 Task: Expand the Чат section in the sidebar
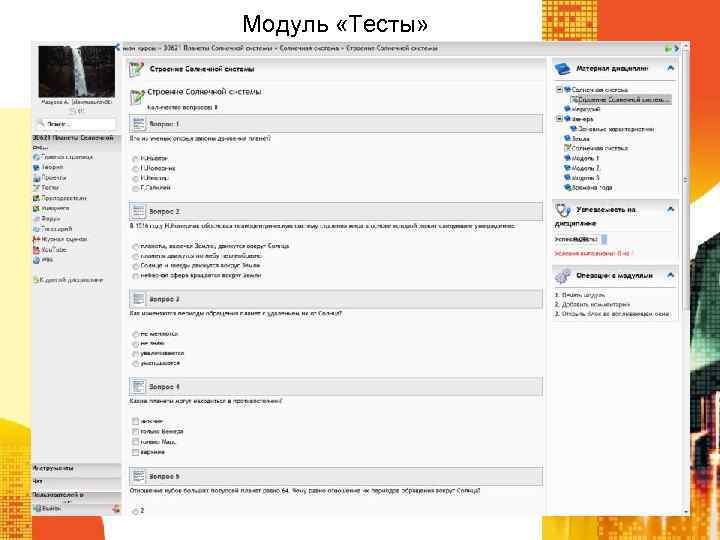click(76, 481)
